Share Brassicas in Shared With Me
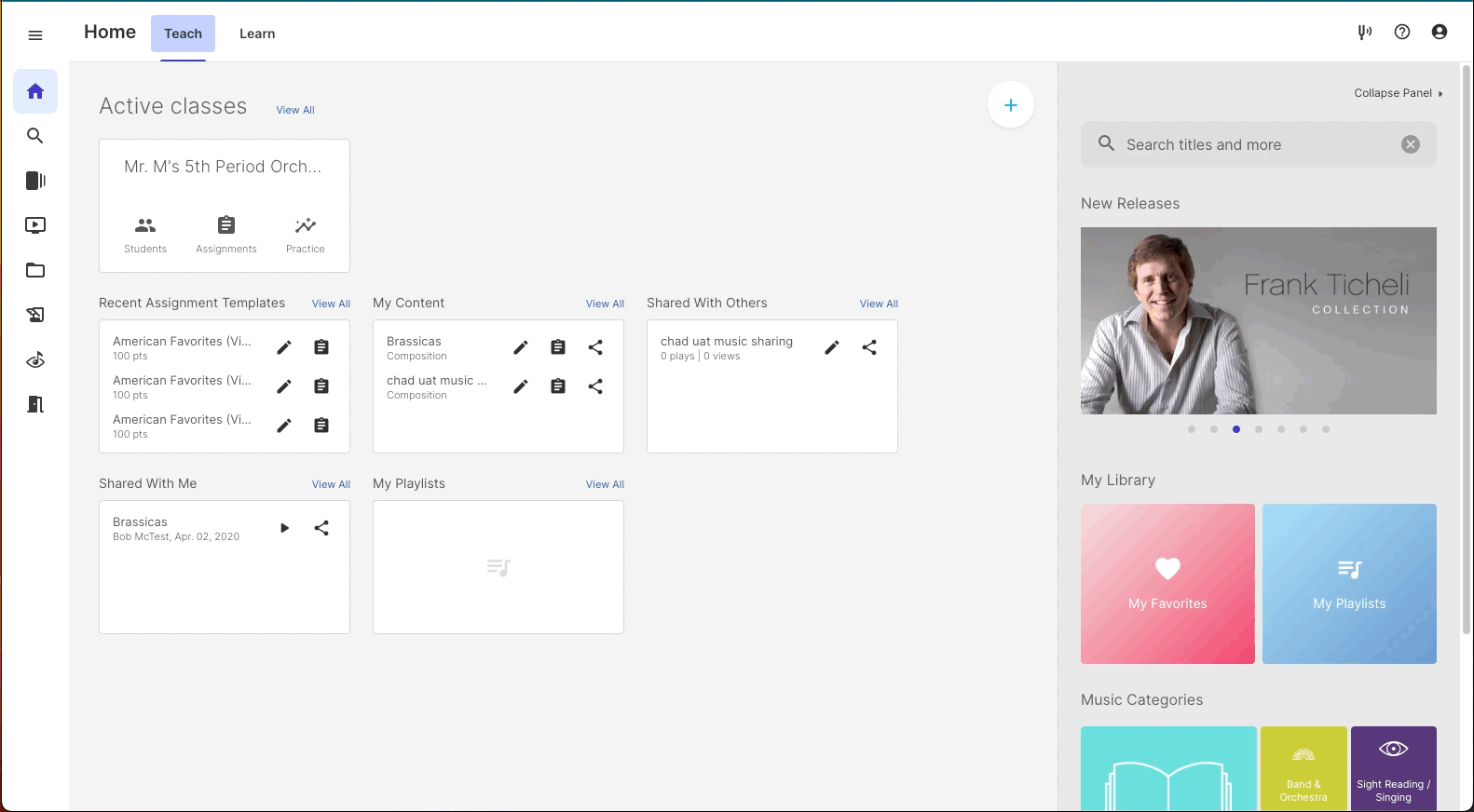 click(x=321, y=528)
